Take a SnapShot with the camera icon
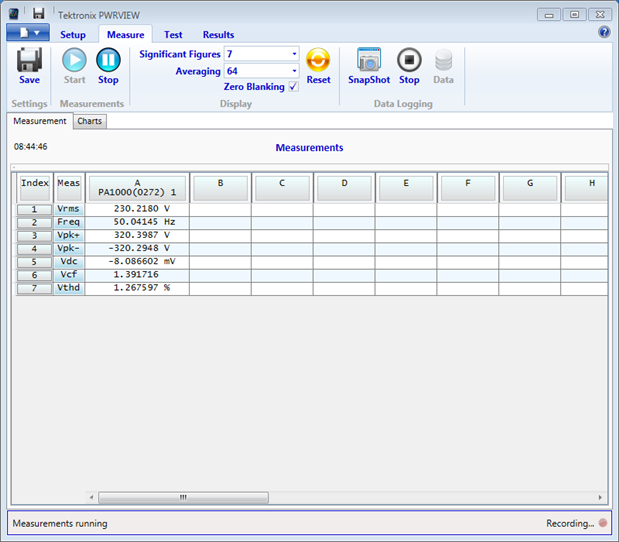Image resolution: width=619 pixels, height=542 pixels. pos(369,60)
